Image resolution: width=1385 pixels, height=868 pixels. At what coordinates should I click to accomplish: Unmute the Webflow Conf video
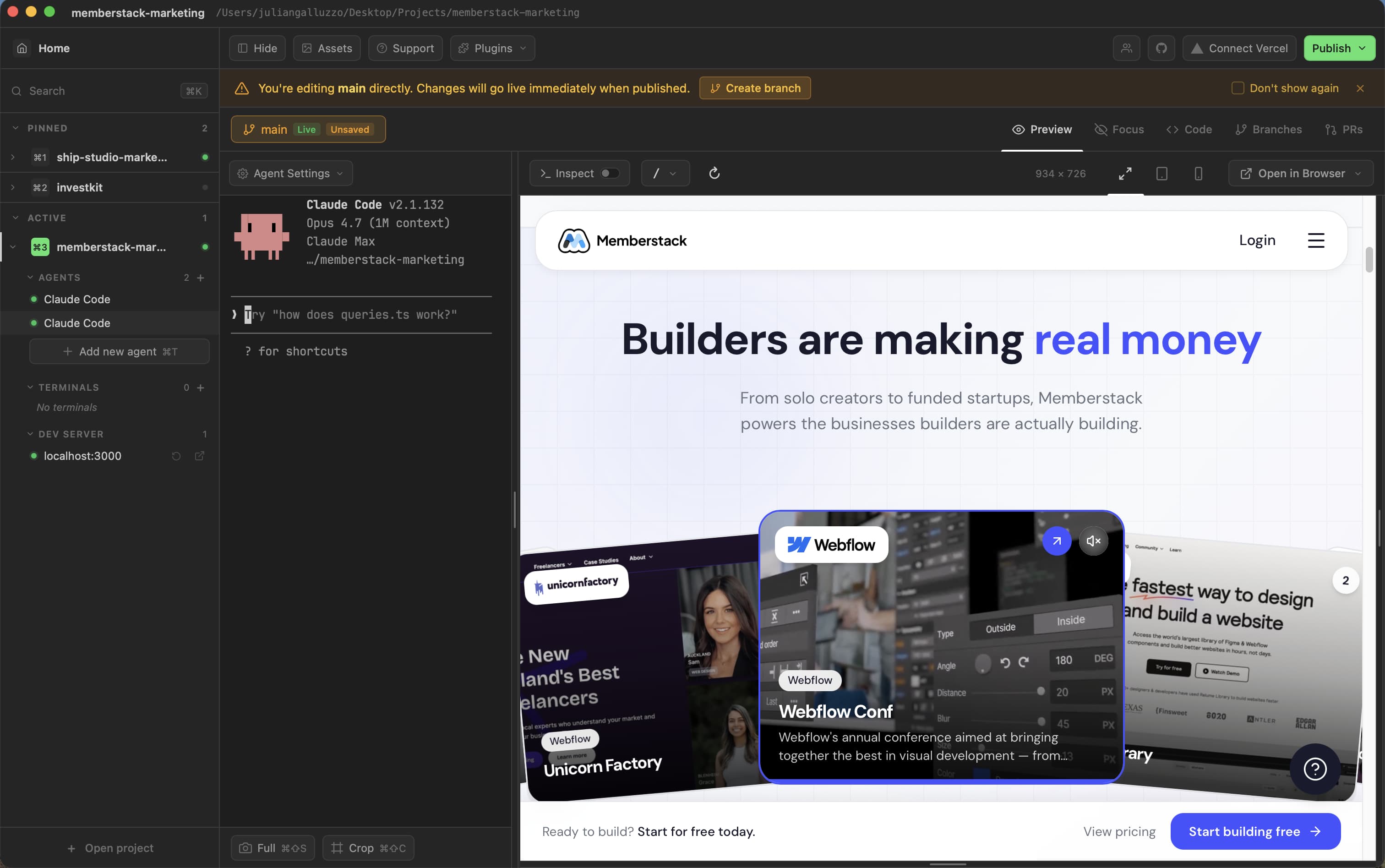pos(1093,541)
